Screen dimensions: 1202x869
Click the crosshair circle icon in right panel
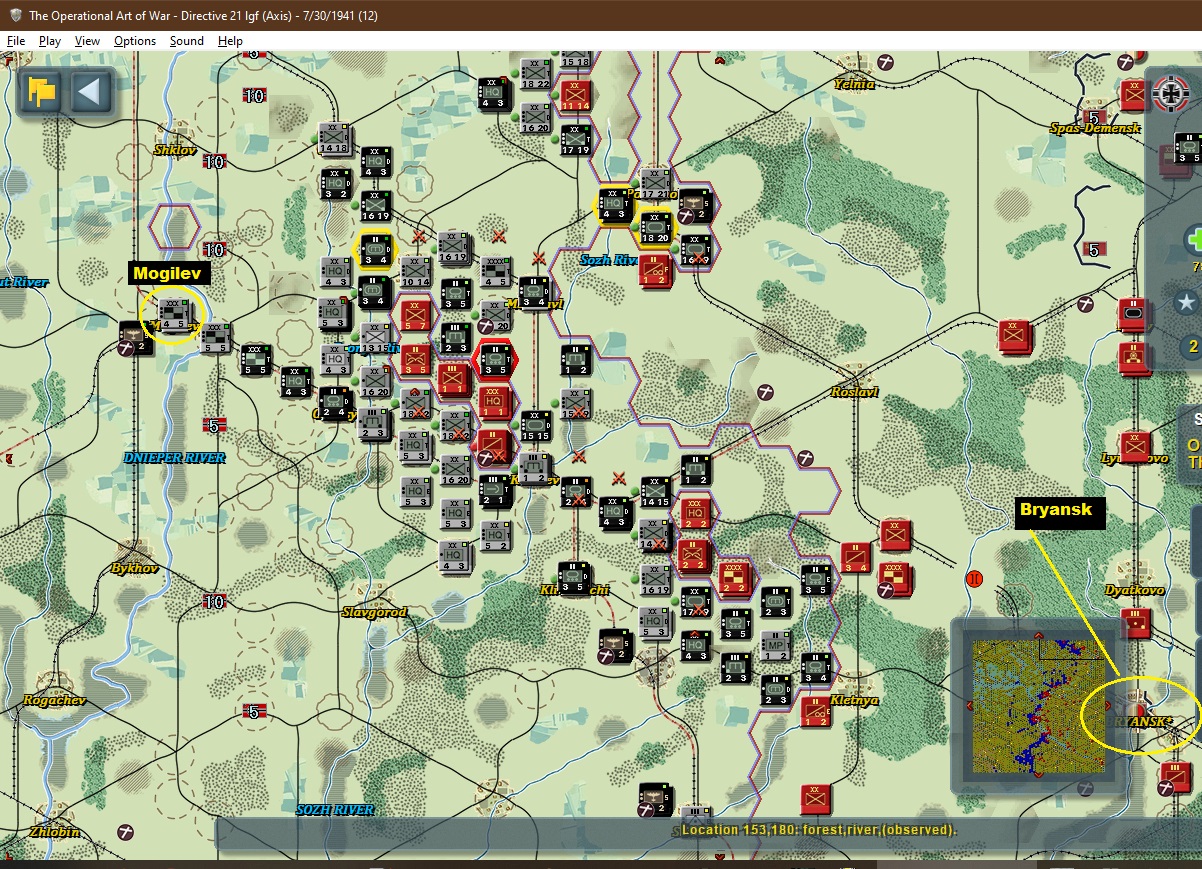click(x=1169, y=96)
